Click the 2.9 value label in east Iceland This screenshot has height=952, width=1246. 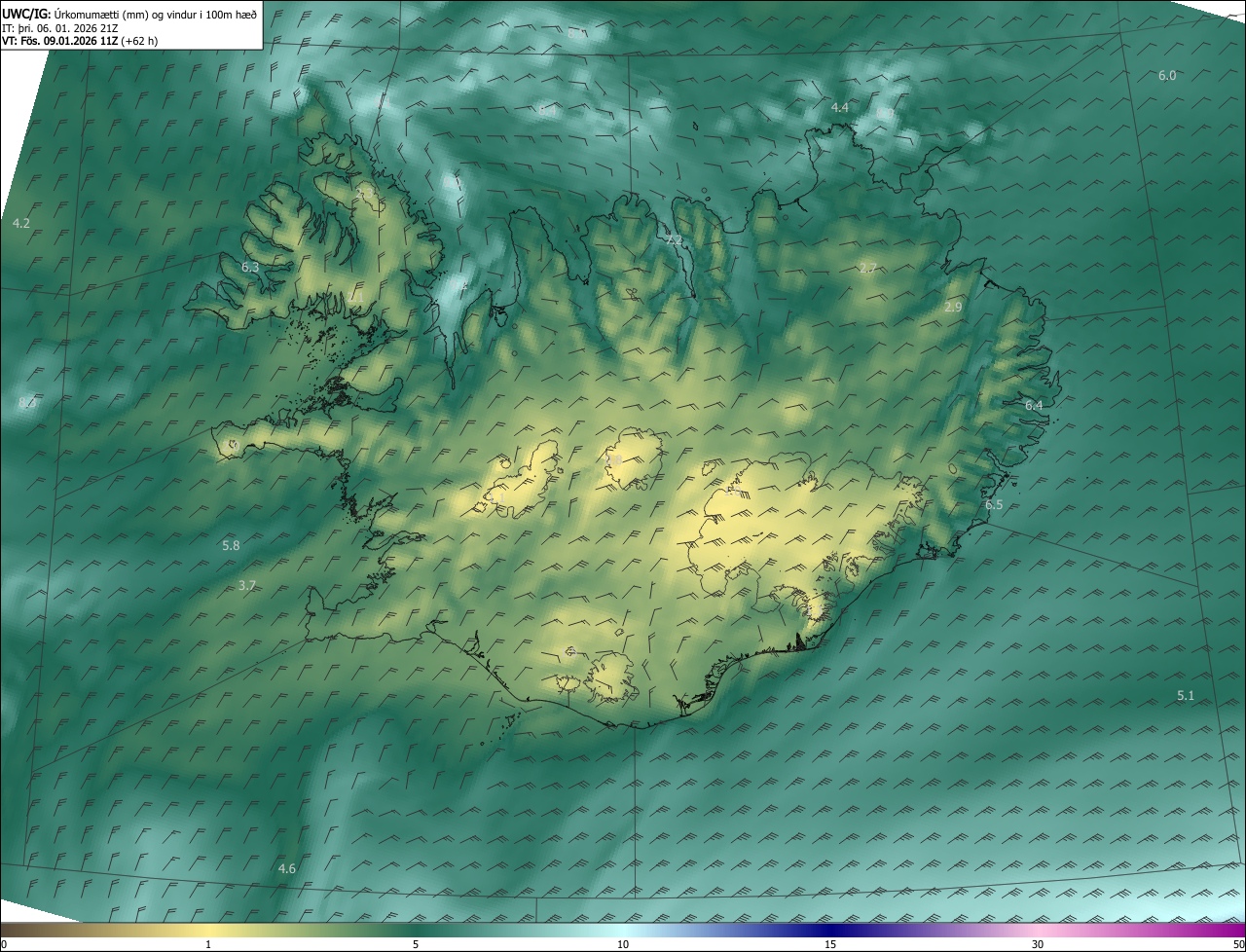point(953,308)
